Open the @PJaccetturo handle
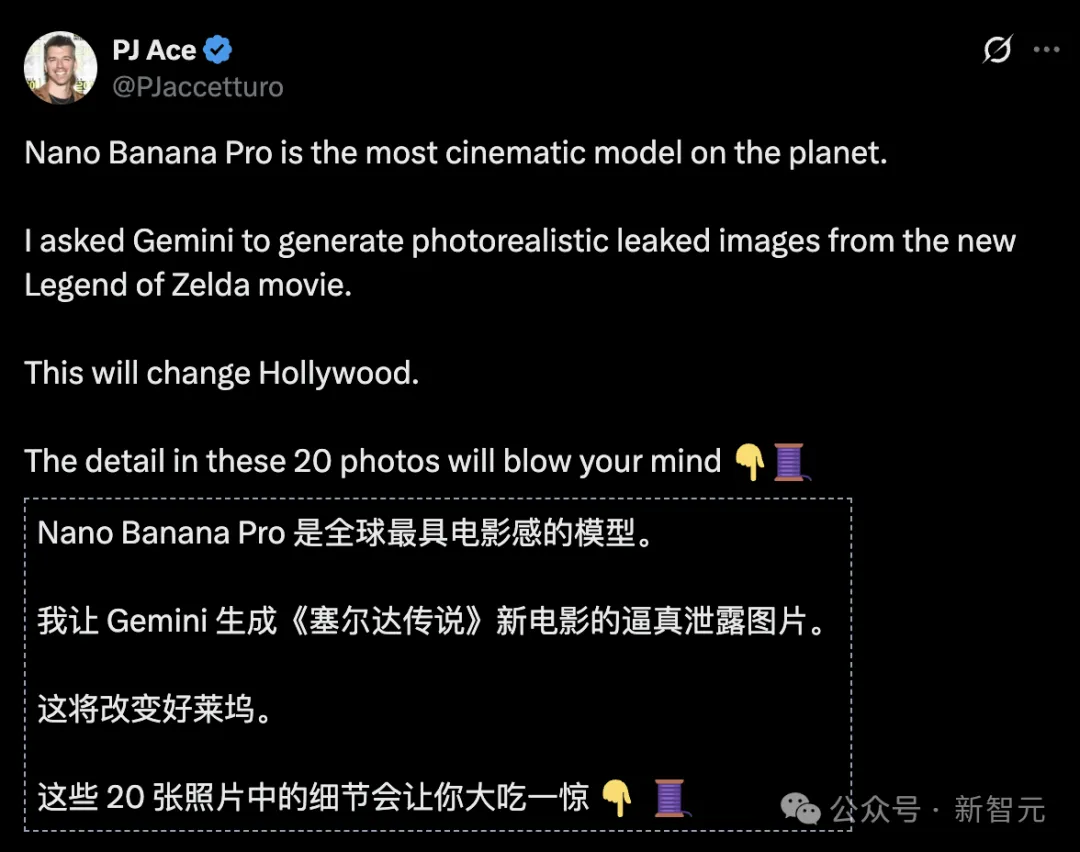This screenshot has height=852, width=1080. [197, 88]
